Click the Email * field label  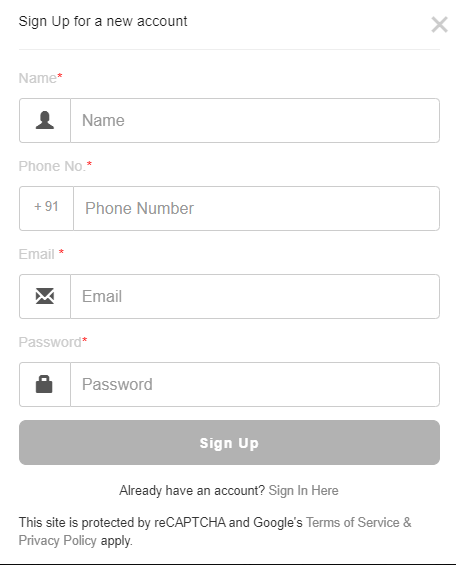pyautogui.click(x=41, y=254)
